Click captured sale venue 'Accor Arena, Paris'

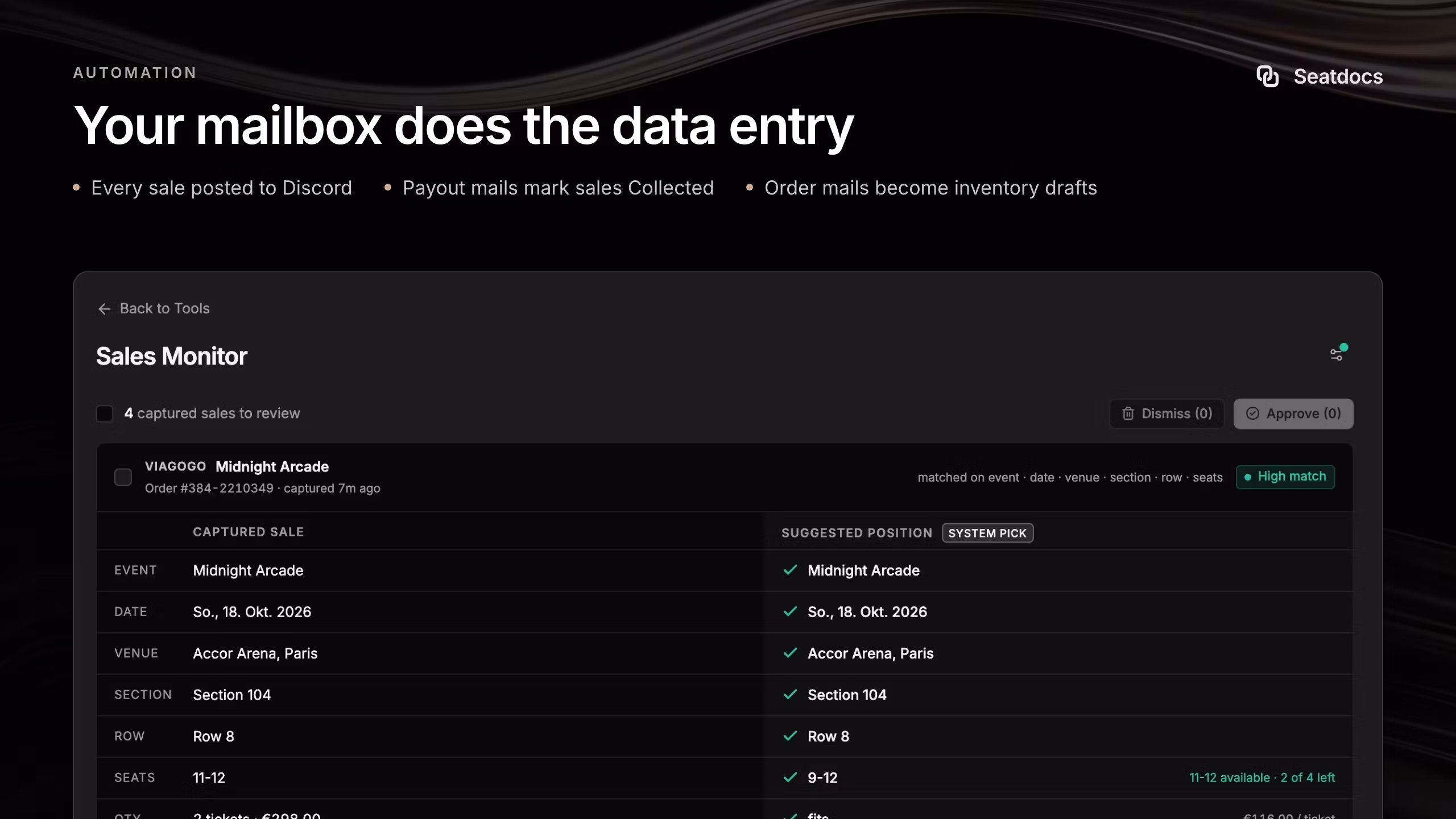click(255, 653)
